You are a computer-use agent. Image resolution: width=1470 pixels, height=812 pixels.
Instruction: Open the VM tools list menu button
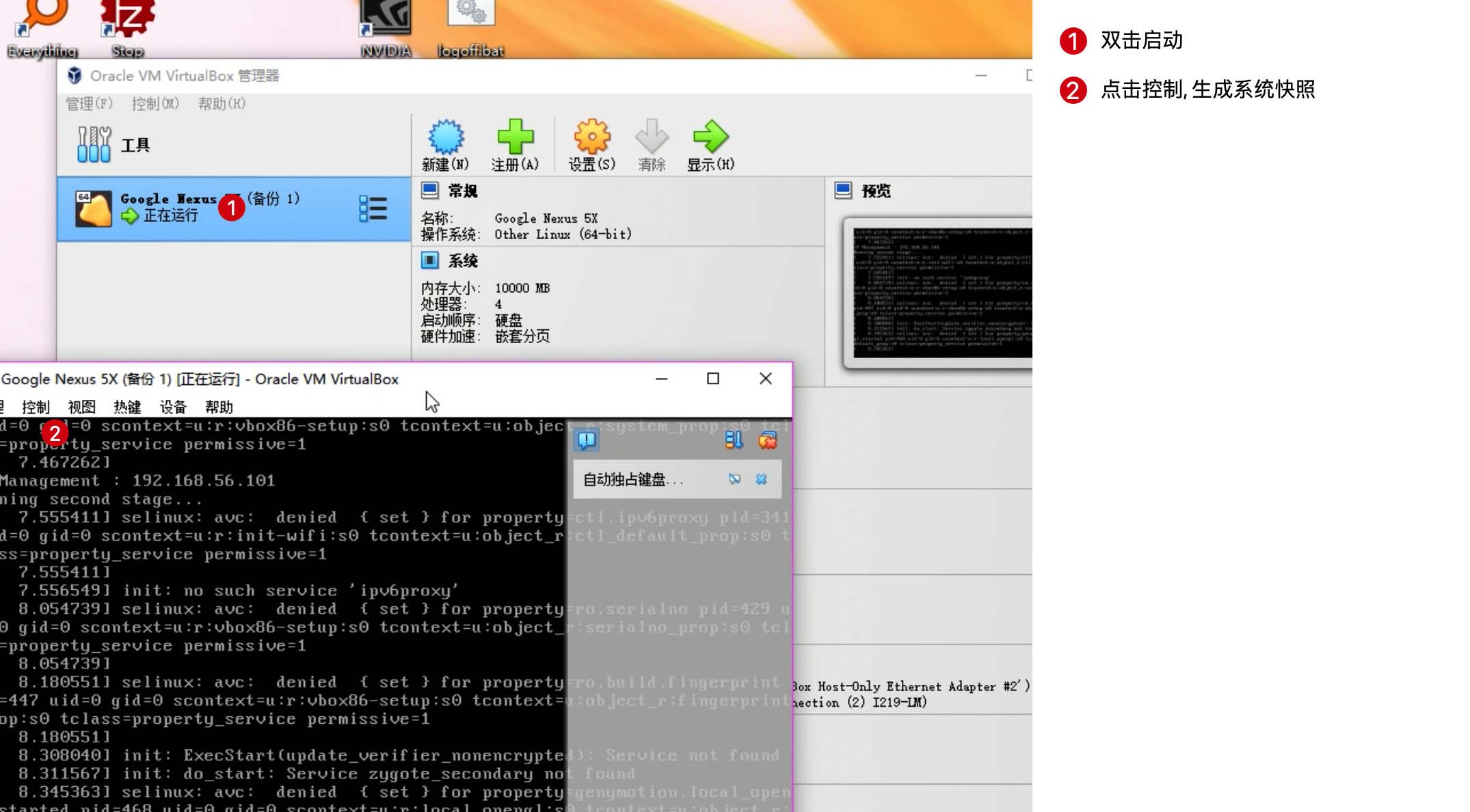[373, 208]
